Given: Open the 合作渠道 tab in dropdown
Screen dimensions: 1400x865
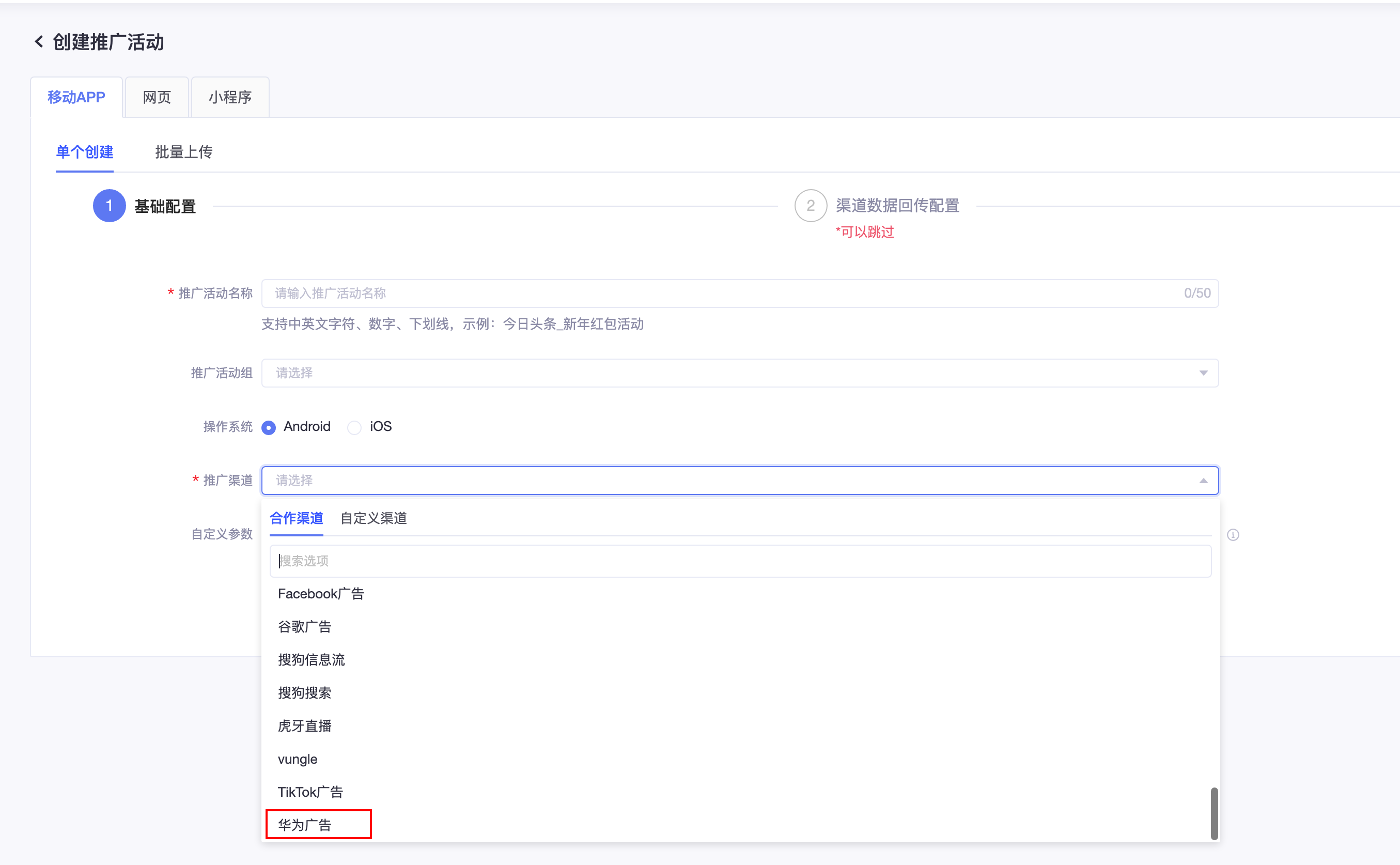Looking at the screenshot, I should (296, 518).
